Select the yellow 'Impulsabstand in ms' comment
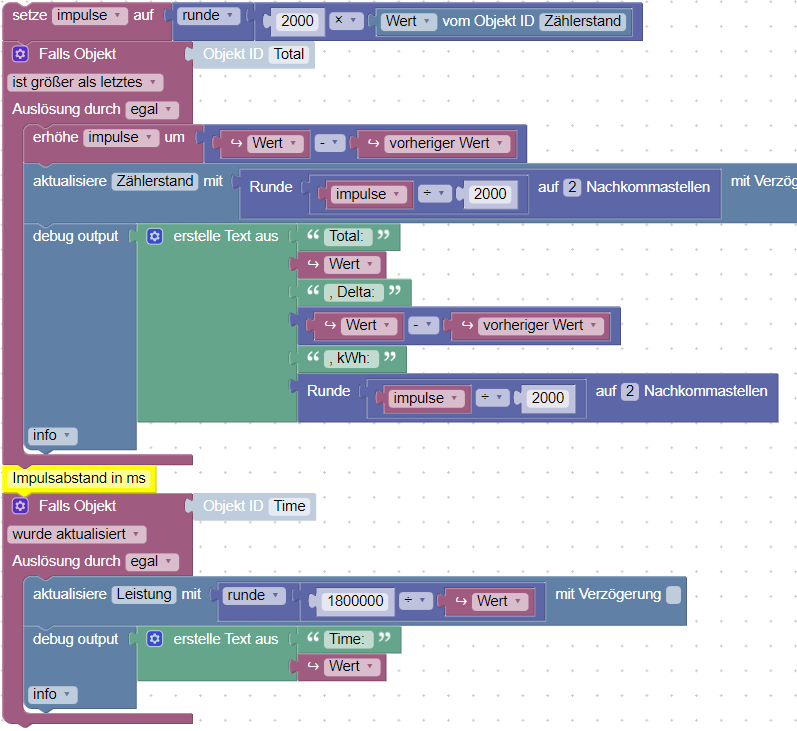The height and width of the screenshot is (731, 797). pos(79,478)
